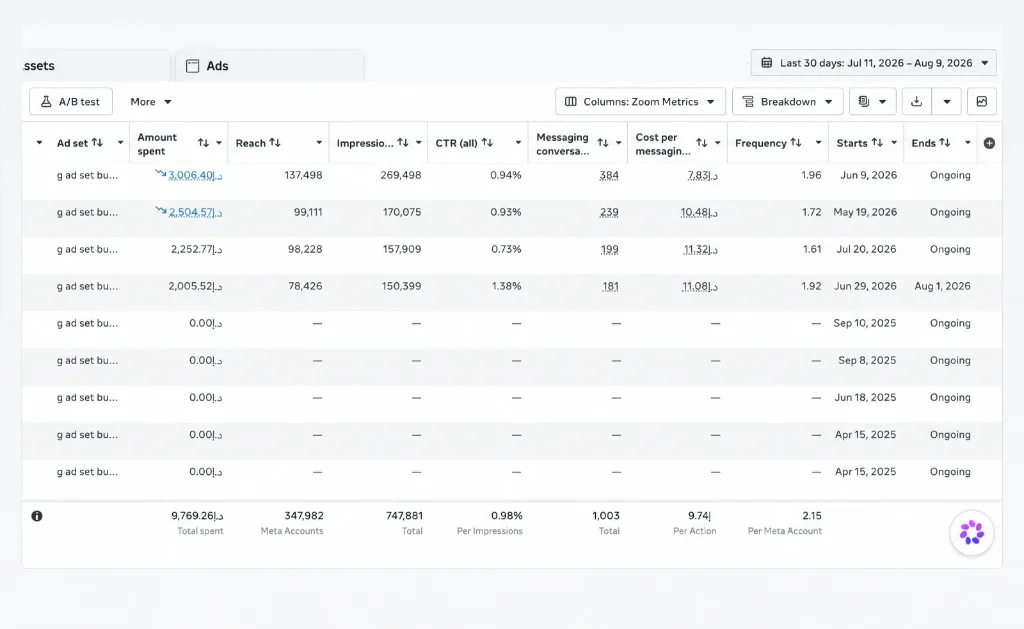Sort by Reach using arrows icon

tap(275, 142)
